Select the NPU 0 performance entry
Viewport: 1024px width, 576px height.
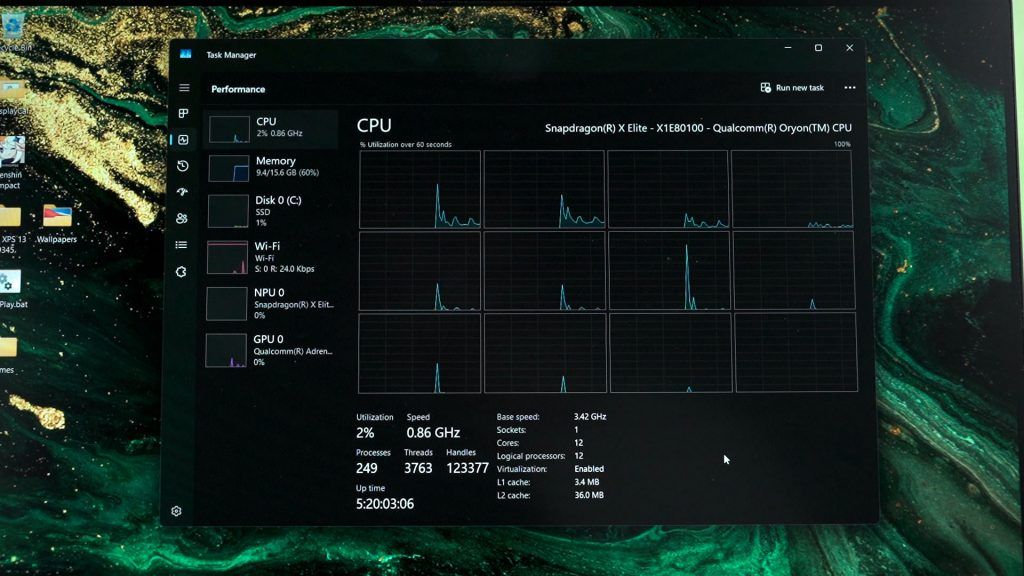click(271, 303)
